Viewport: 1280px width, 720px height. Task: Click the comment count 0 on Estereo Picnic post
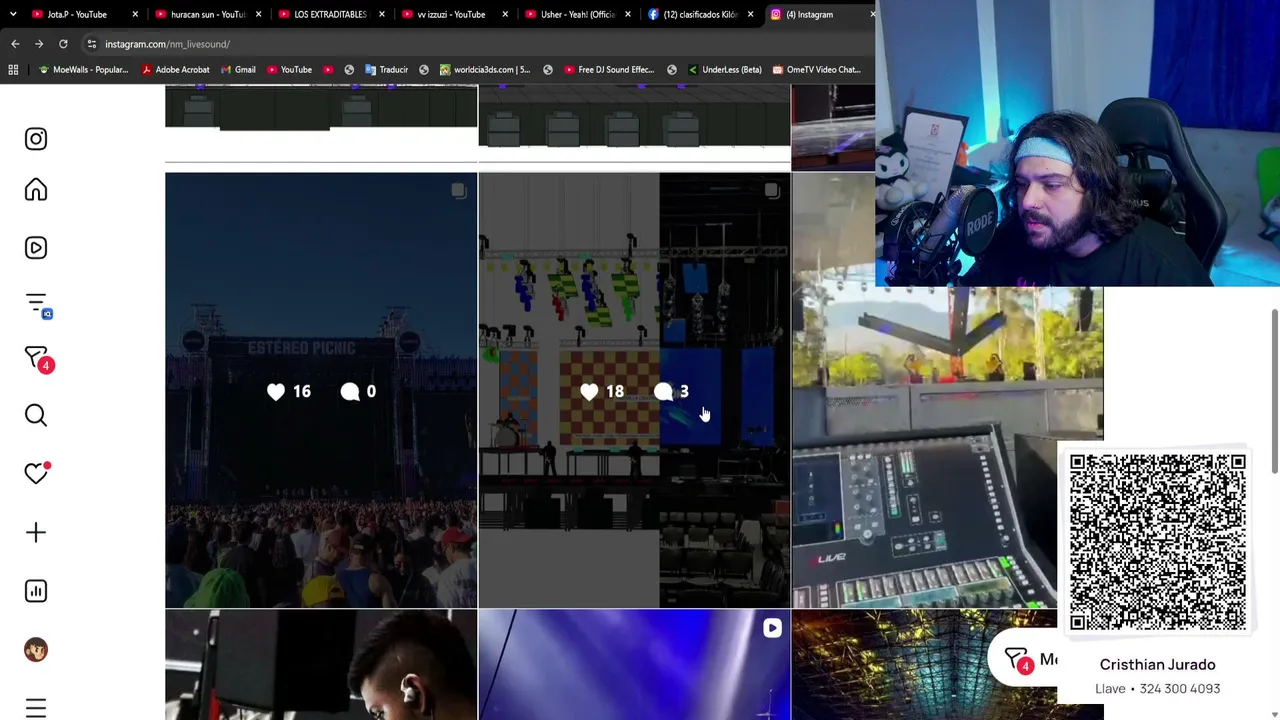click(371, 392)
